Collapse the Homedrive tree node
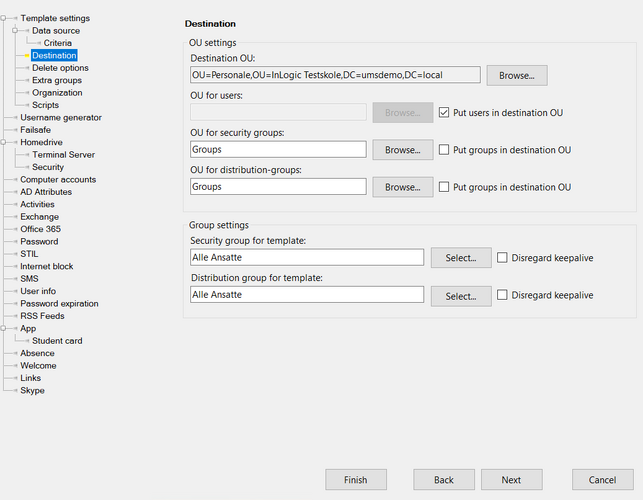The height and width of the screenshot is (500, 643). pos(5,143)
